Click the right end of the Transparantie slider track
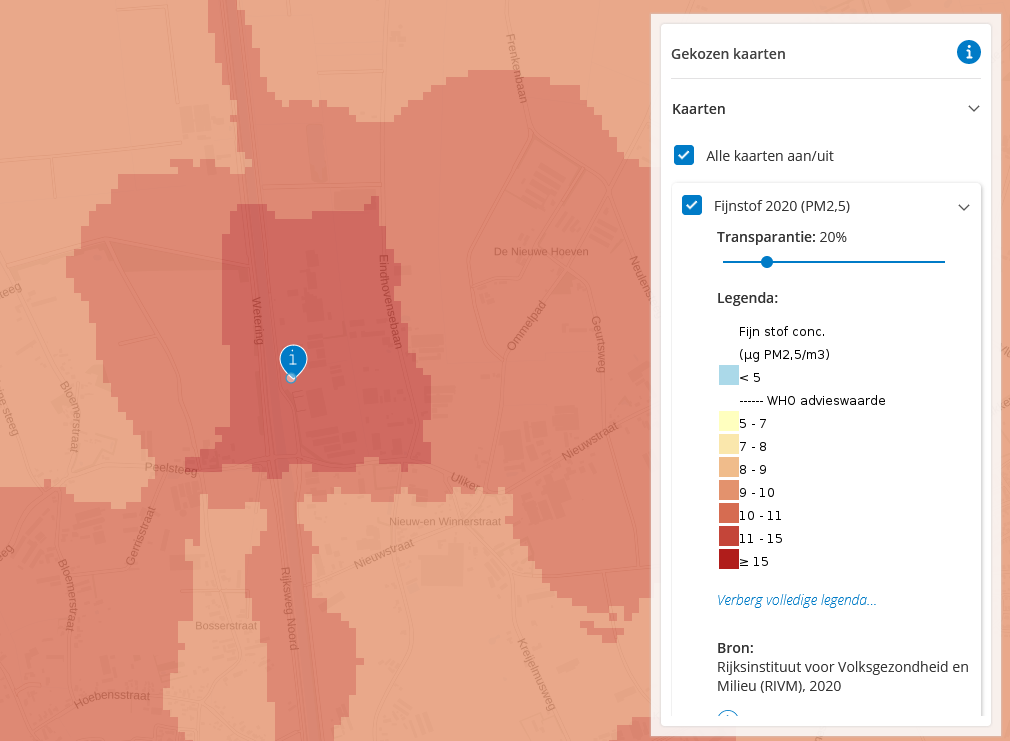 coord(942,262)
